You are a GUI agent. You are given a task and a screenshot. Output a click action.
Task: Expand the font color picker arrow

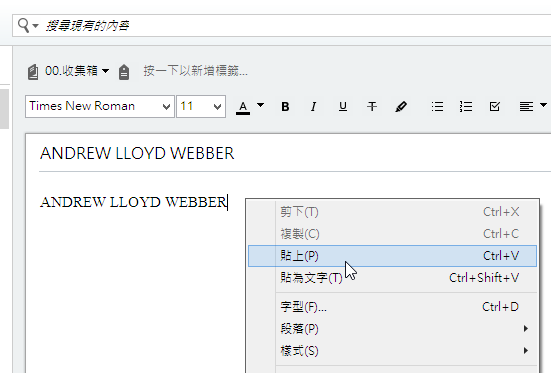point(260,105)
